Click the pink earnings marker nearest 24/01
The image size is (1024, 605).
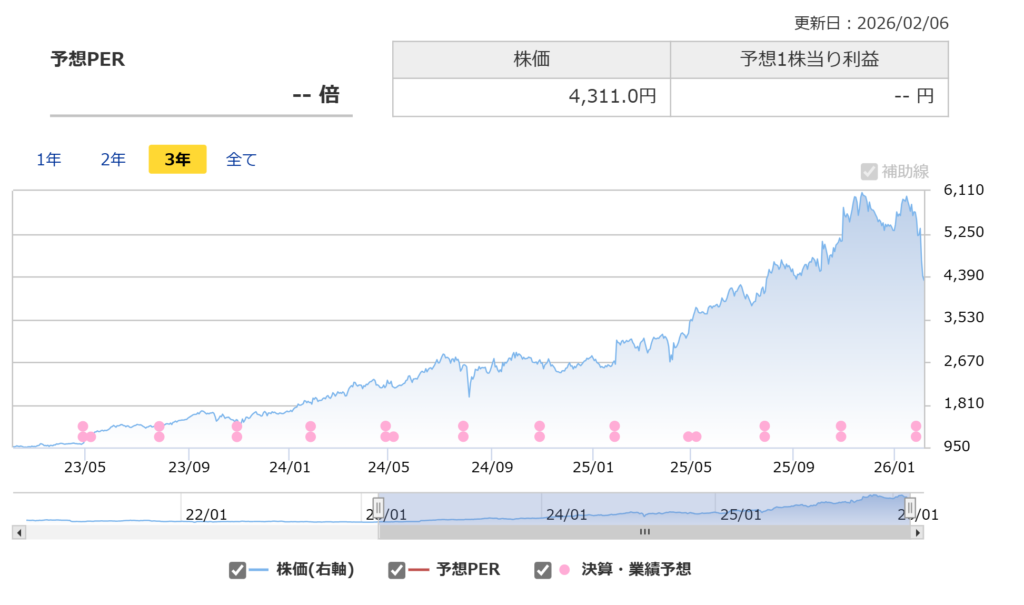tap(310, 431)
